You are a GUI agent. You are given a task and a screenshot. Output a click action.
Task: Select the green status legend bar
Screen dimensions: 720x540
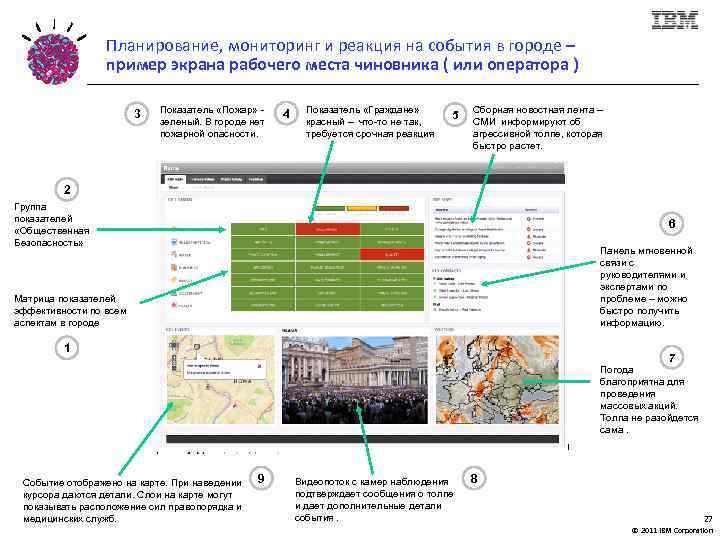[330, 208]
